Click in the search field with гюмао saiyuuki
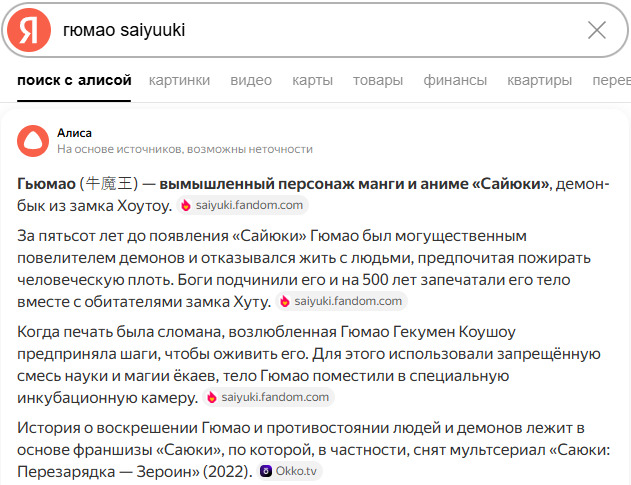631x485 pixels. (300, 30)
